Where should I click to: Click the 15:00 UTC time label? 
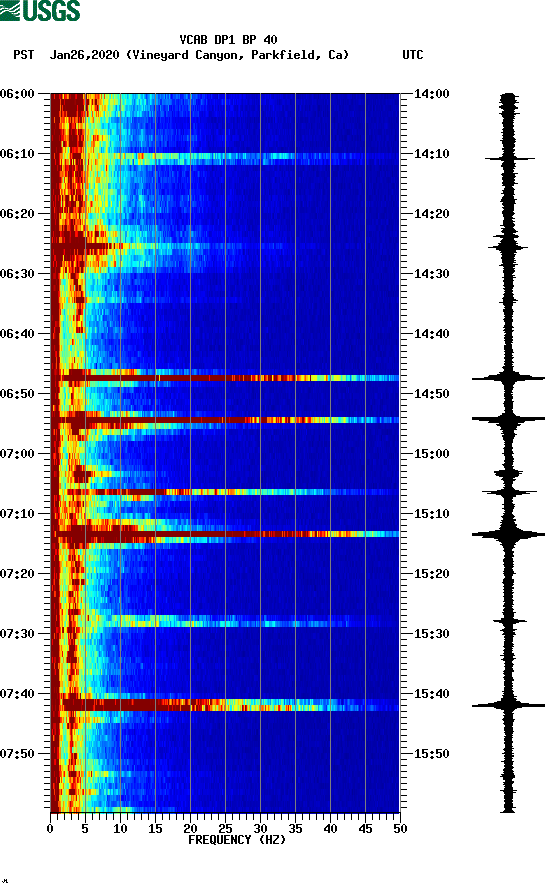point(431,454)
